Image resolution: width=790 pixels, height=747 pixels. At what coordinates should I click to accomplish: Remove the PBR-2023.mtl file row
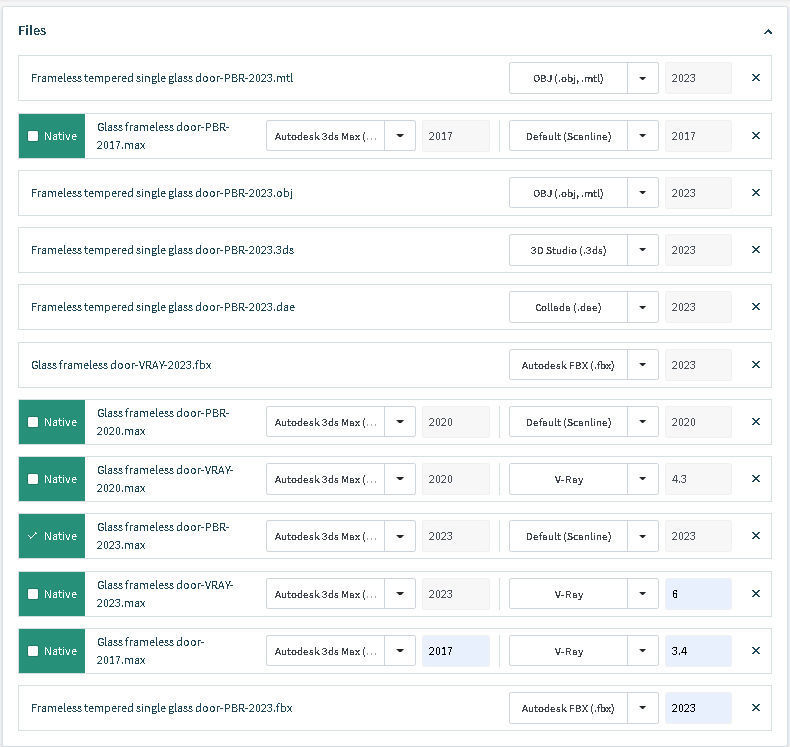click(755, 78)
